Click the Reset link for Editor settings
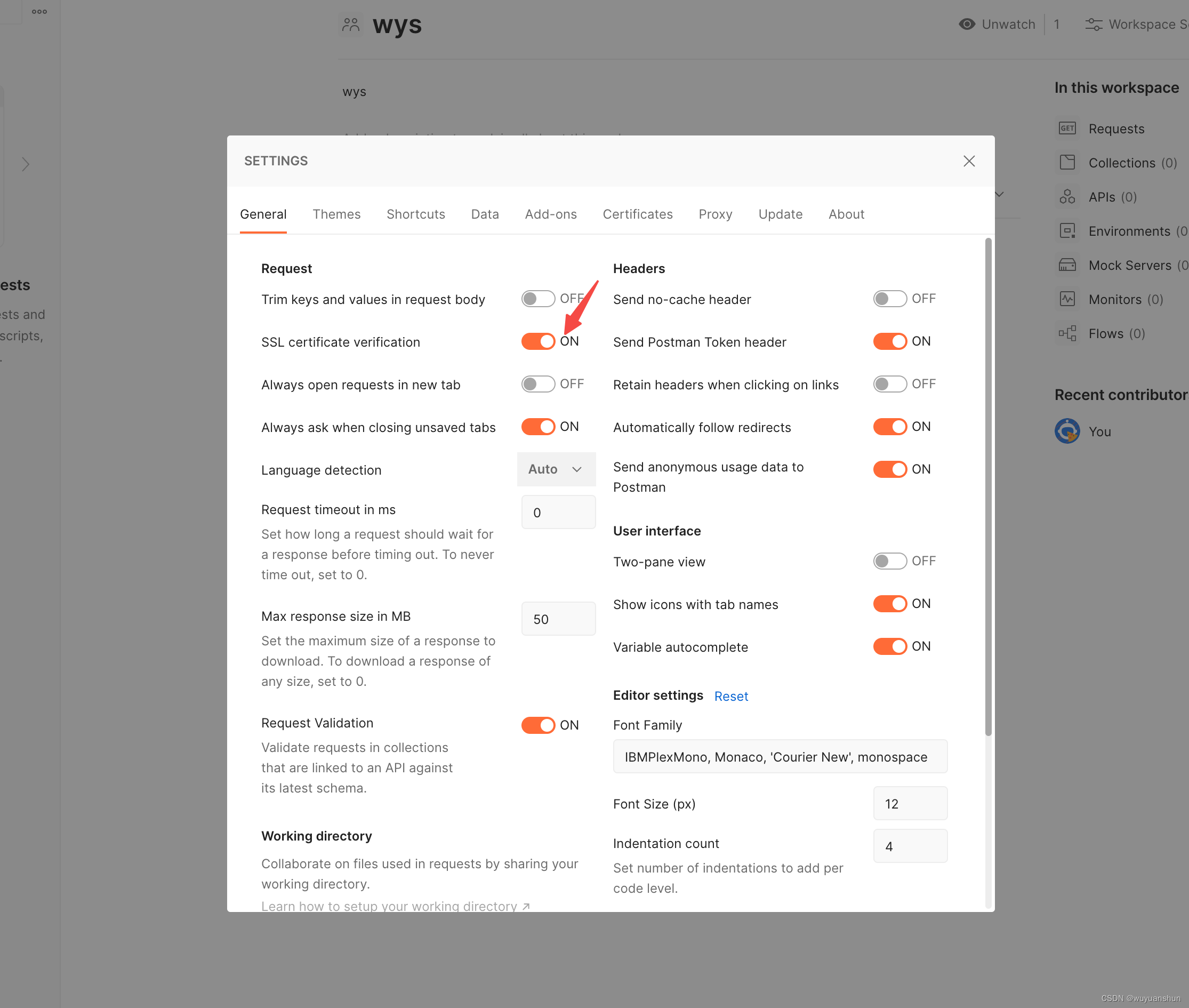The width and height of the screenshot is (1189, 1008). [731, 696]
